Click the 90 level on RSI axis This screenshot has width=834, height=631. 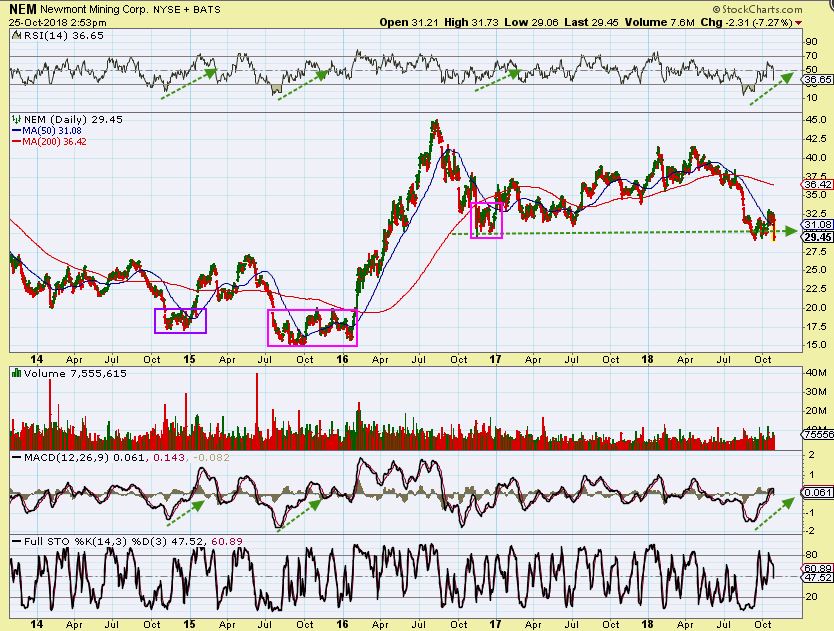point(812,42)
